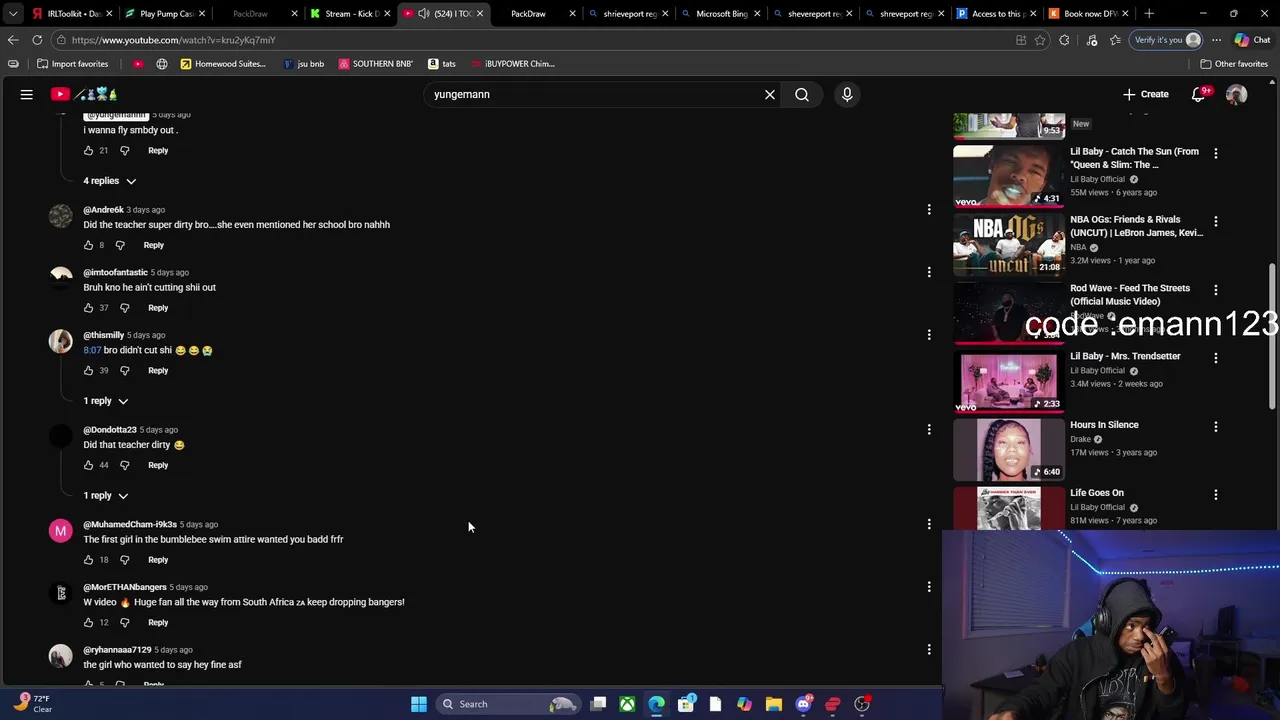
Task: Open the Lil Baby Catch The Sun thumbnail
Action: (x=1008, y=176)
